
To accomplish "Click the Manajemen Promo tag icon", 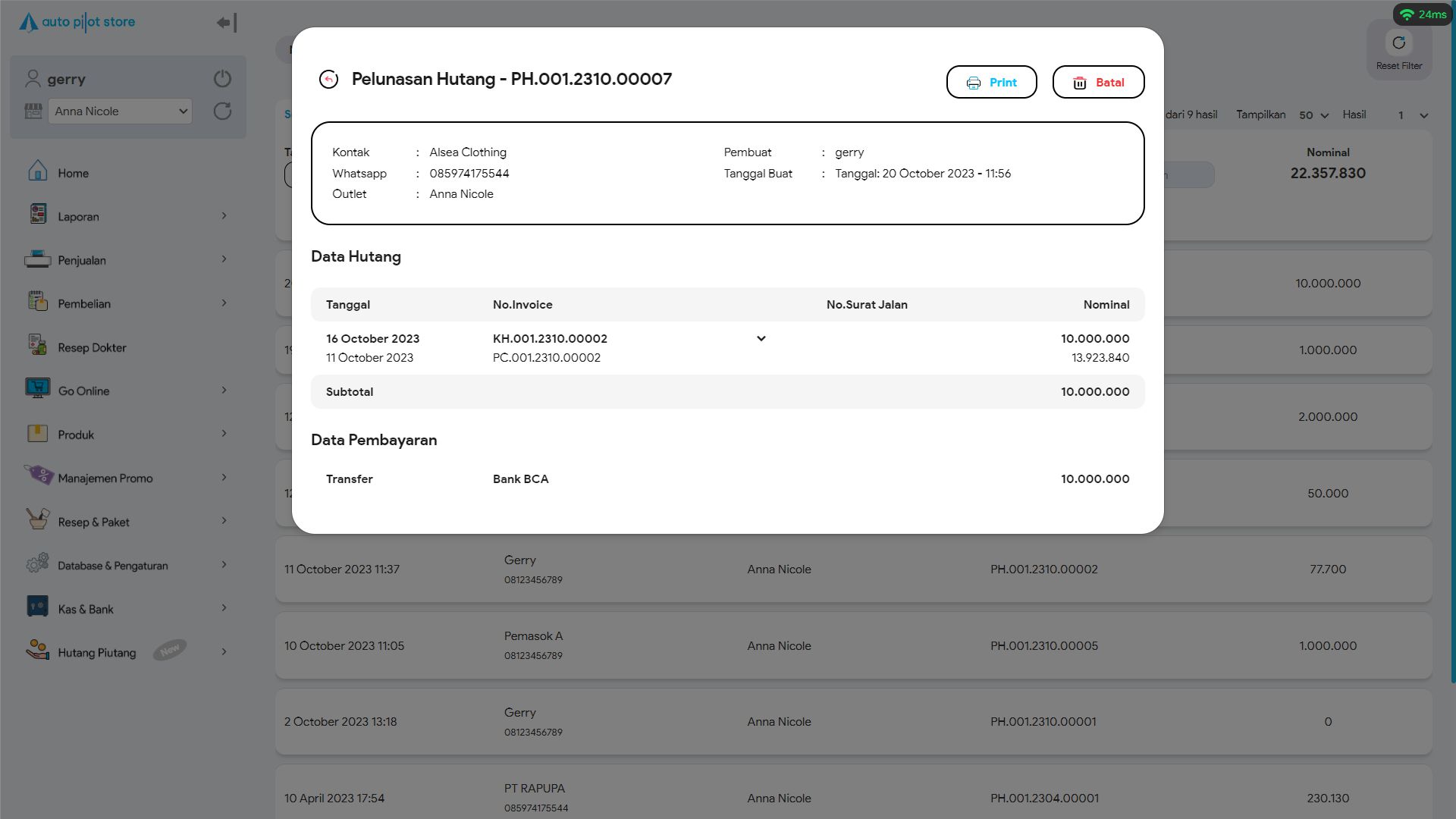I will coord(39,475).
